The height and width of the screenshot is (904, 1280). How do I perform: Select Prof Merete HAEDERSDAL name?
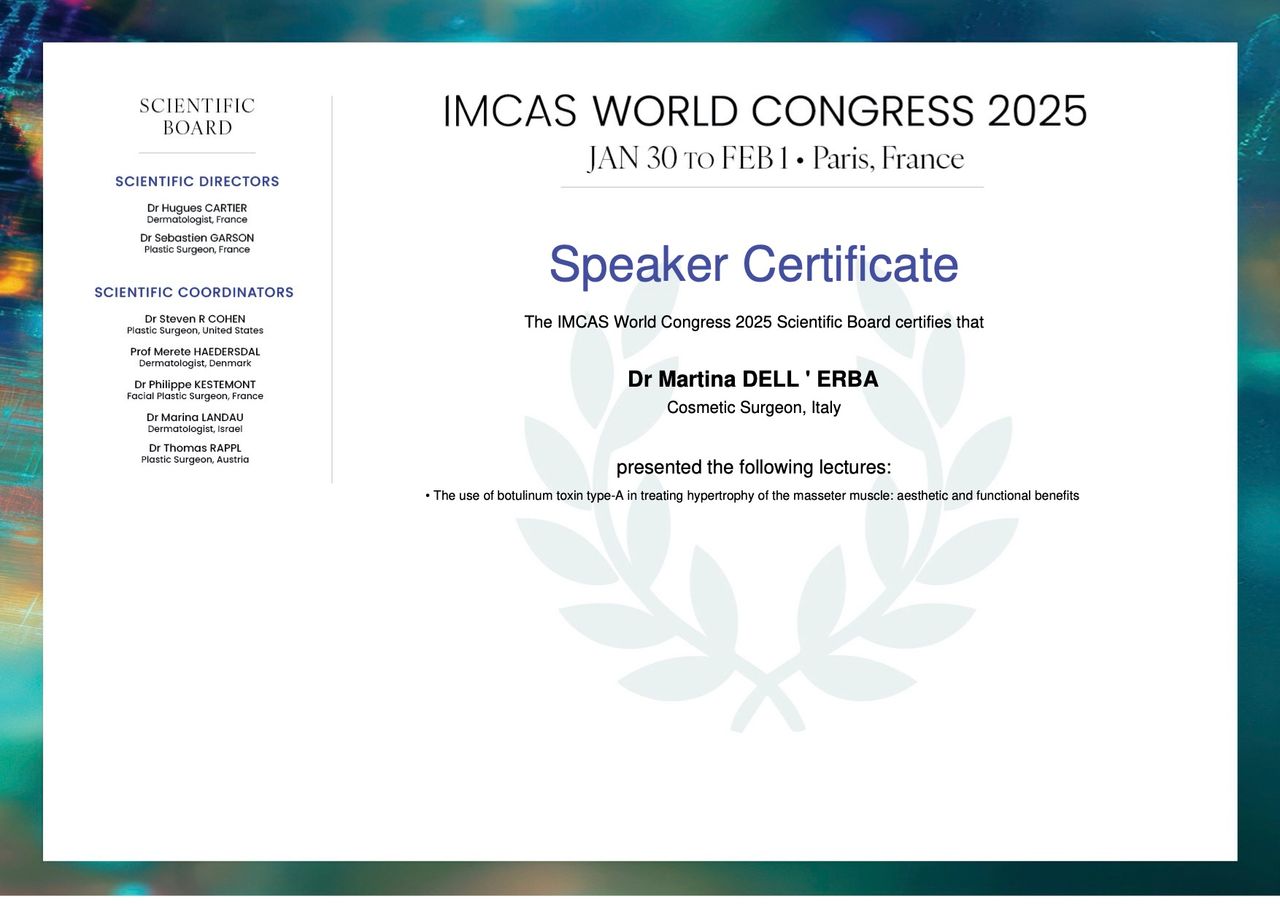pos(195,352)
